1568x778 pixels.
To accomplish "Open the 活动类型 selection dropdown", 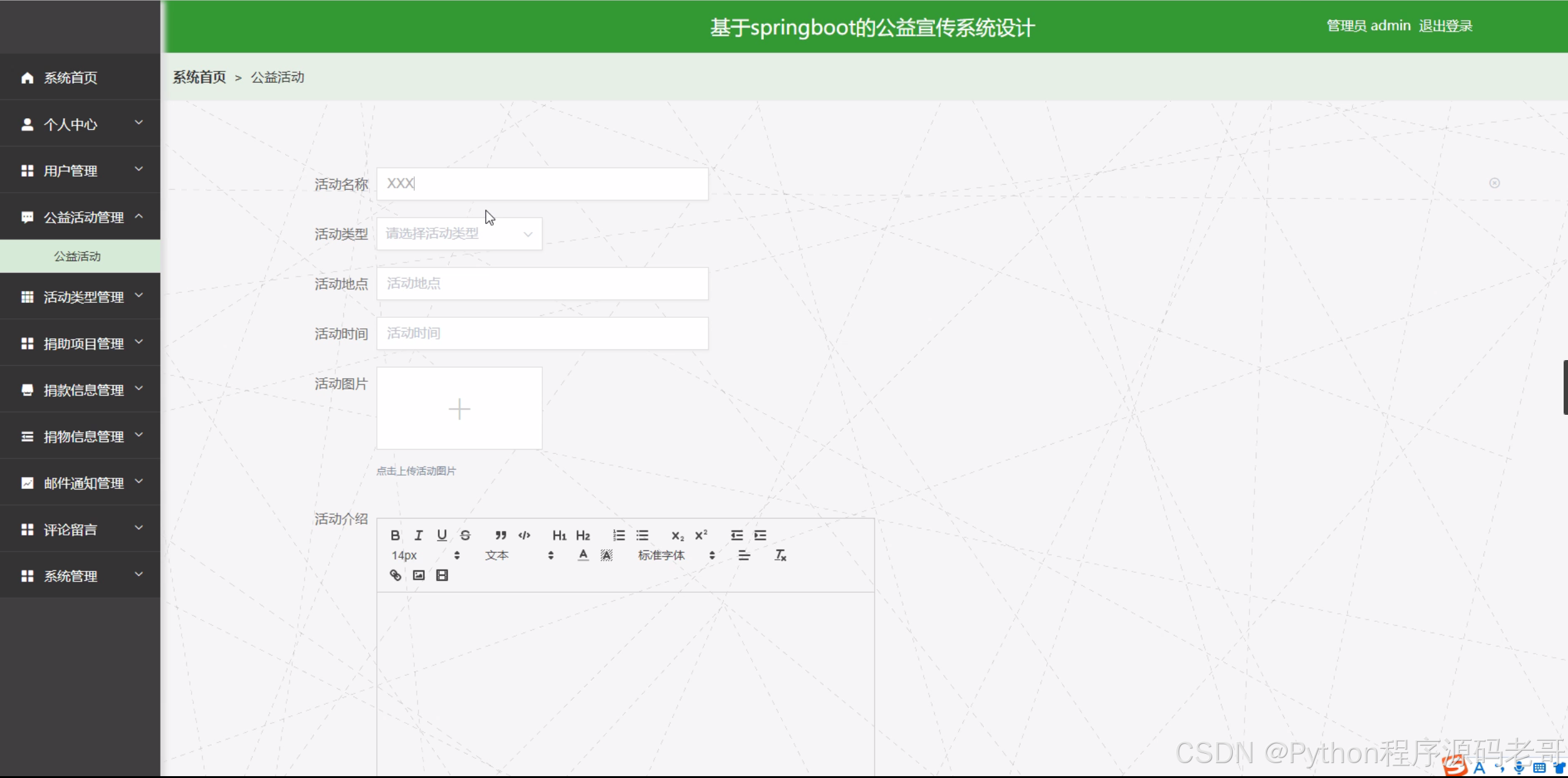I will pos(459,234).
